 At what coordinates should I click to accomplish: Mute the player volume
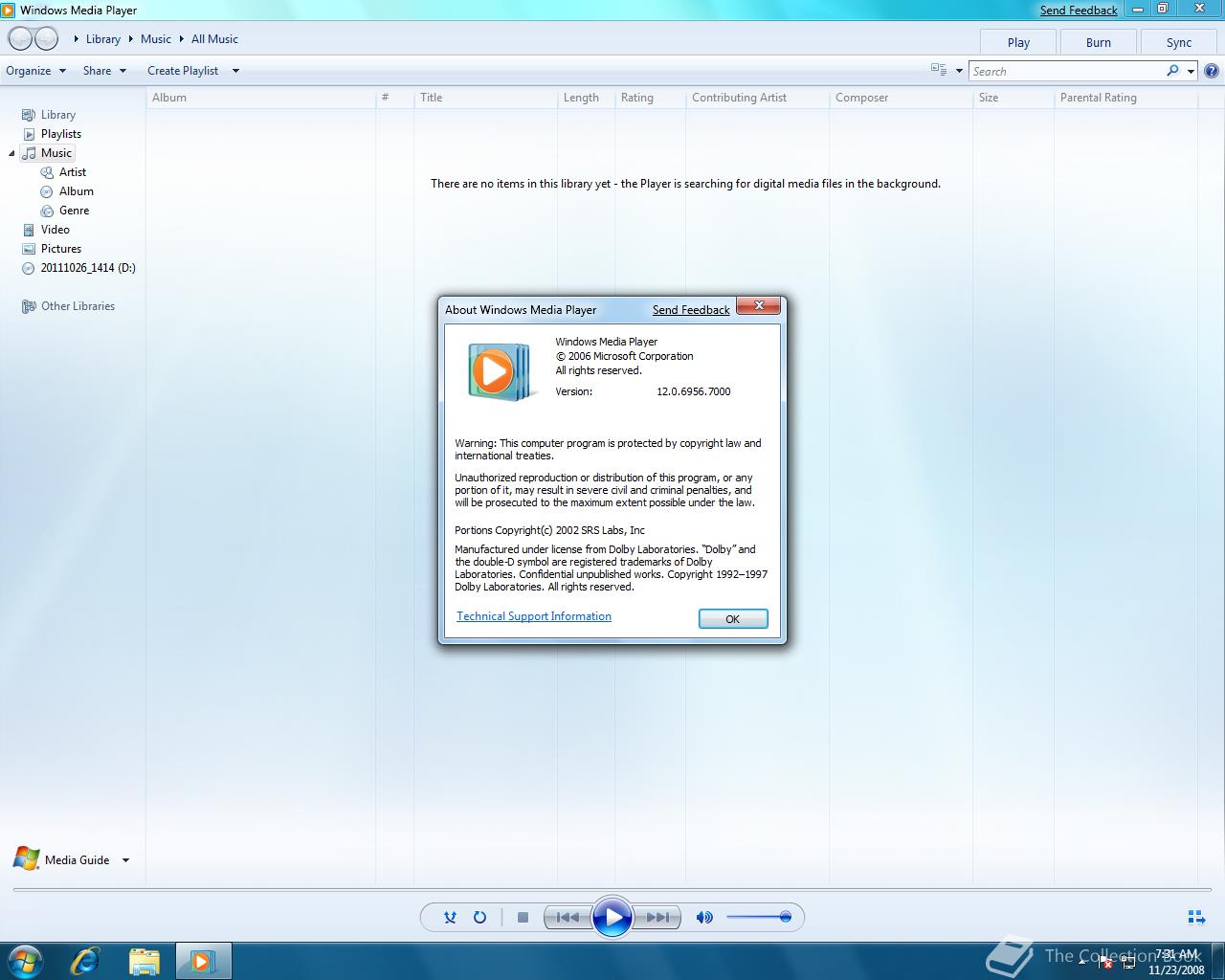pyautogui.click(x=704, y=917)
